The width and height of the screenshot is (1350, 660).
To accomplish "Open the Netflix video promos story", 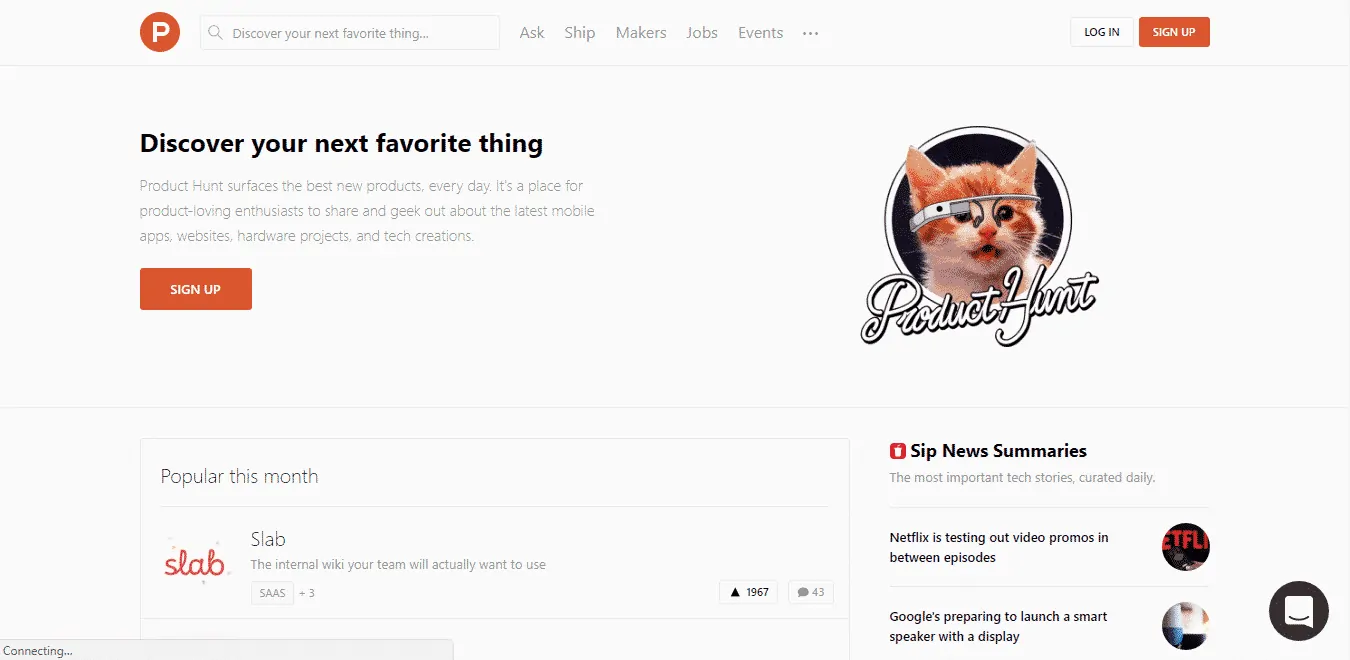I will pos(999,547).
